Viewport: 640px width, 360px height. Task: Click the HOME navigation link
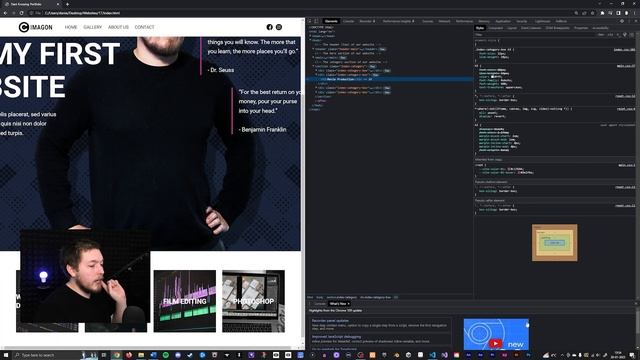click(71, 27)
